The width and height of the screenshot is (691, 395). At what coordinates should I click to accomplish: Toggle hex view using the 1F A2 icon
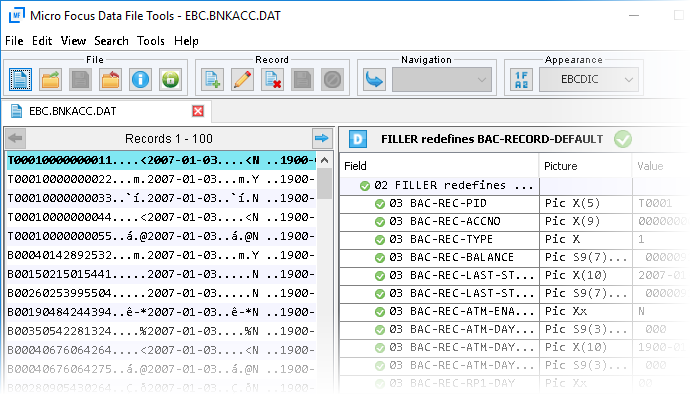(521, 80)
